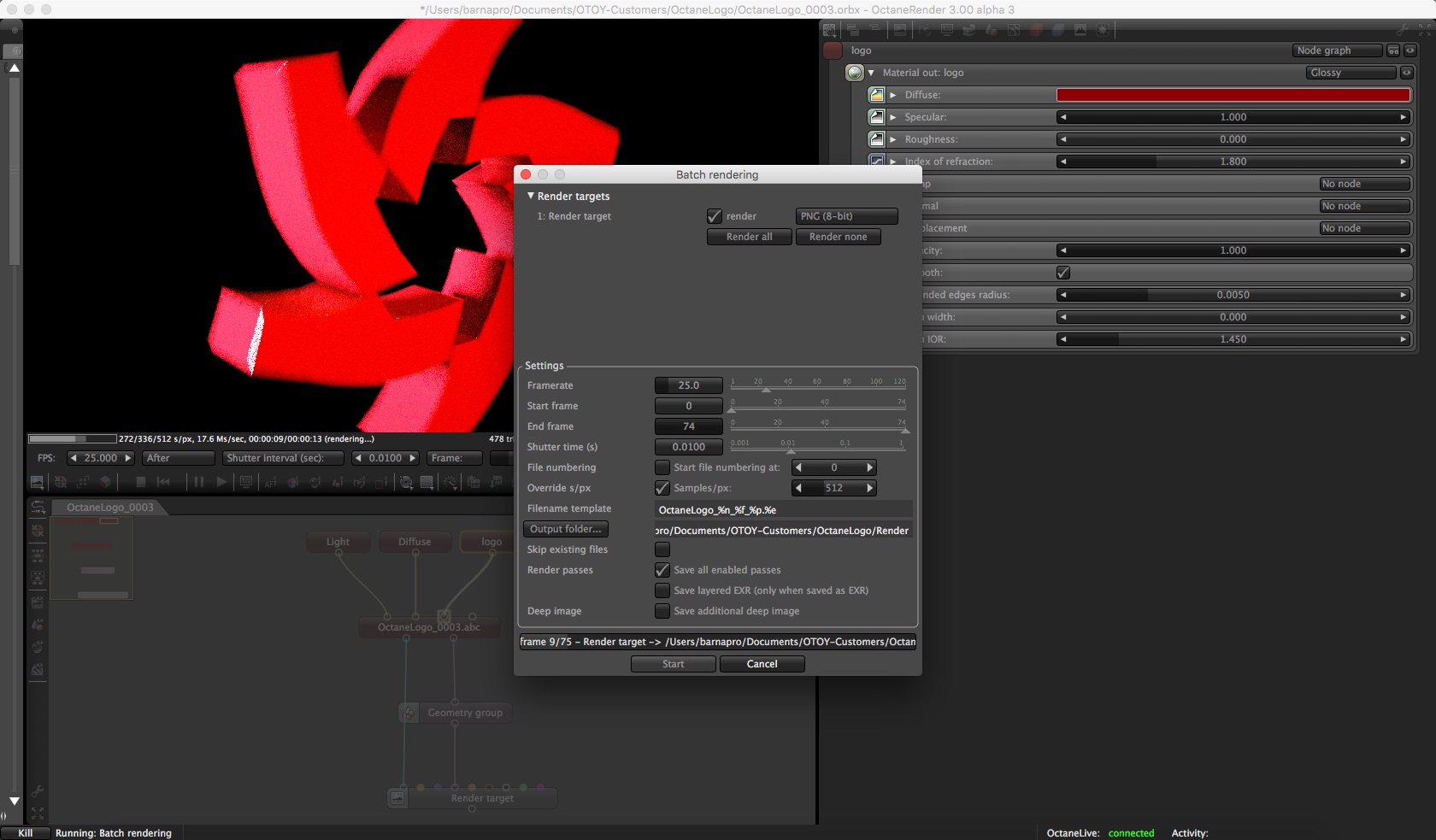Toggle the smooth checkbox in material properties

click(1063, 273)
